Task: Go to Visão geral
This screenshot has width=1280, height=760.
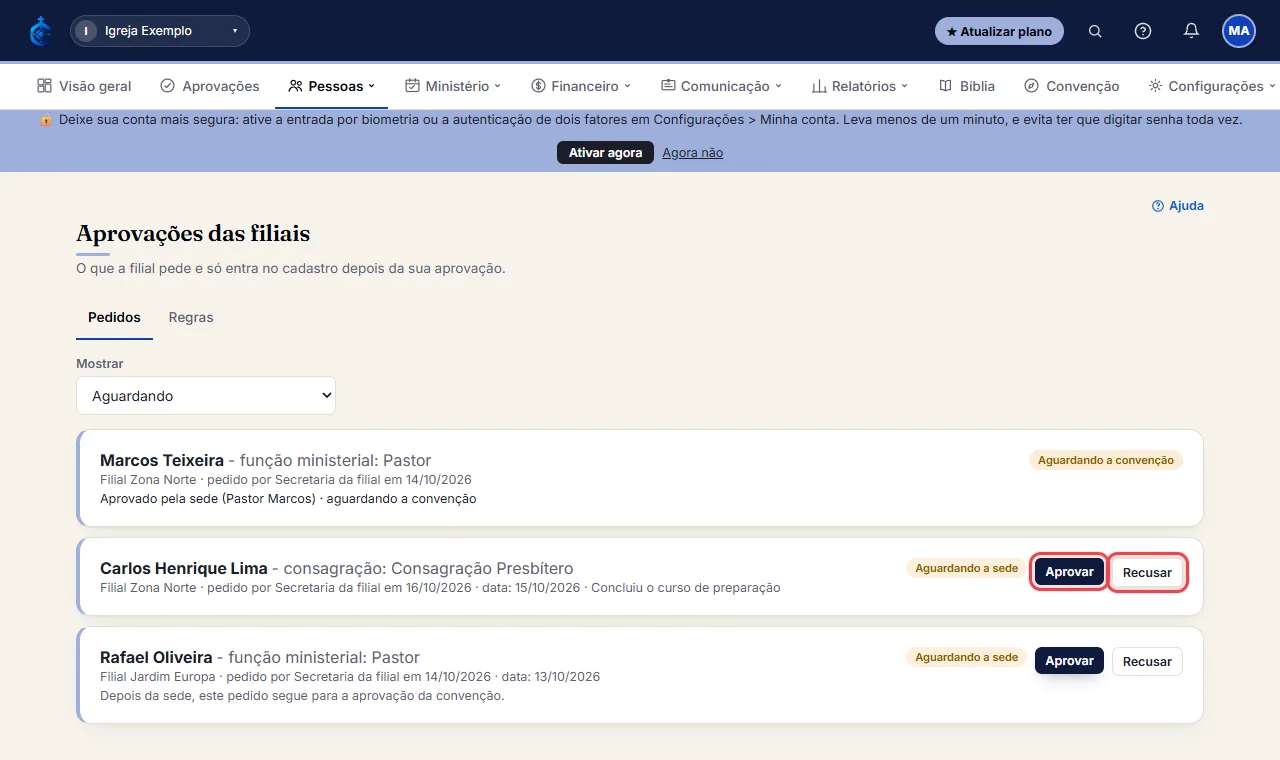Action: [x=84, y=86]
